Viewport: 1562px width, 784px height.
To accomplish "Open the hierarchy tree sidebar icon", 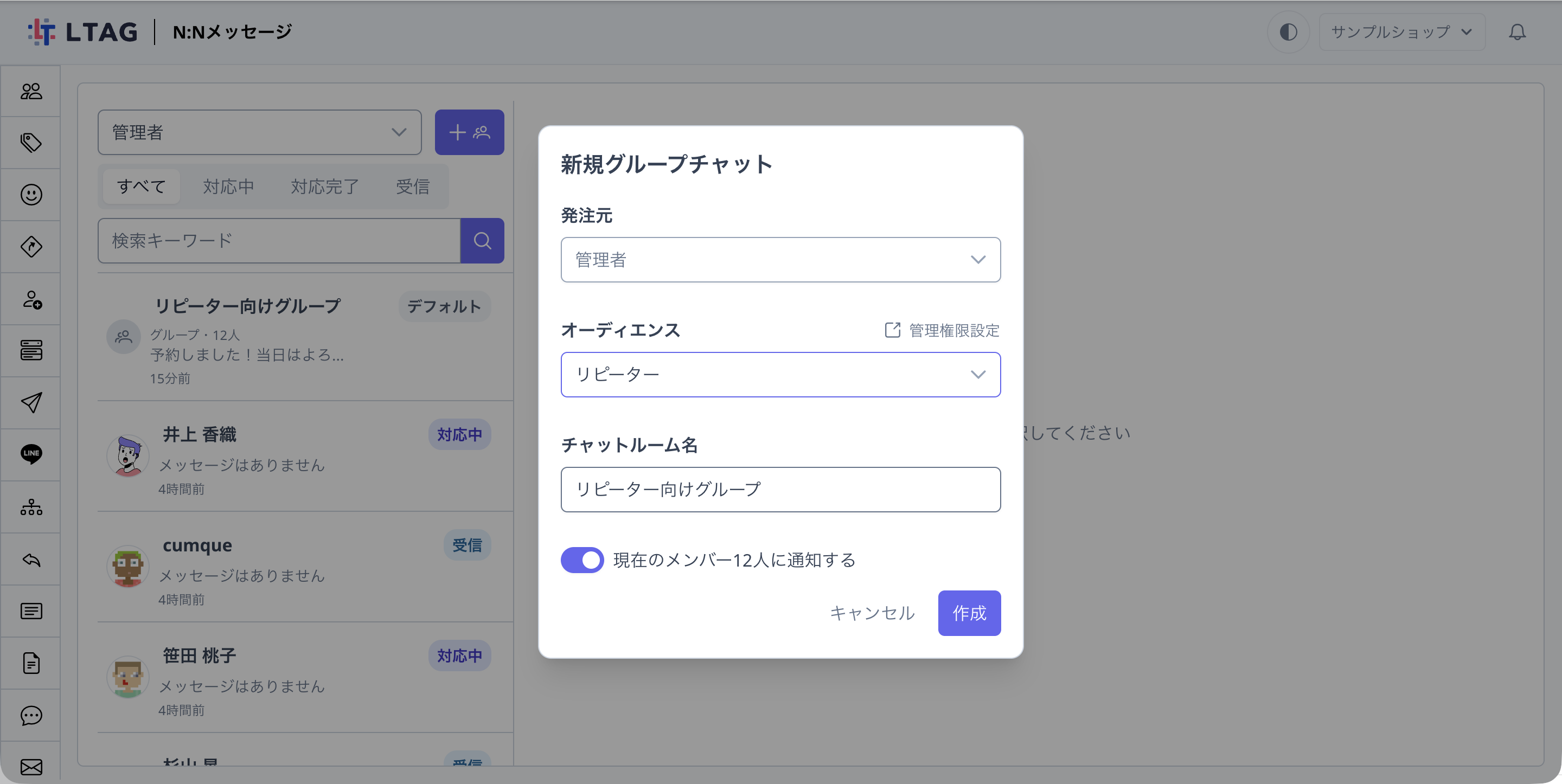I will pyautogui.click(x=31, y=507).
